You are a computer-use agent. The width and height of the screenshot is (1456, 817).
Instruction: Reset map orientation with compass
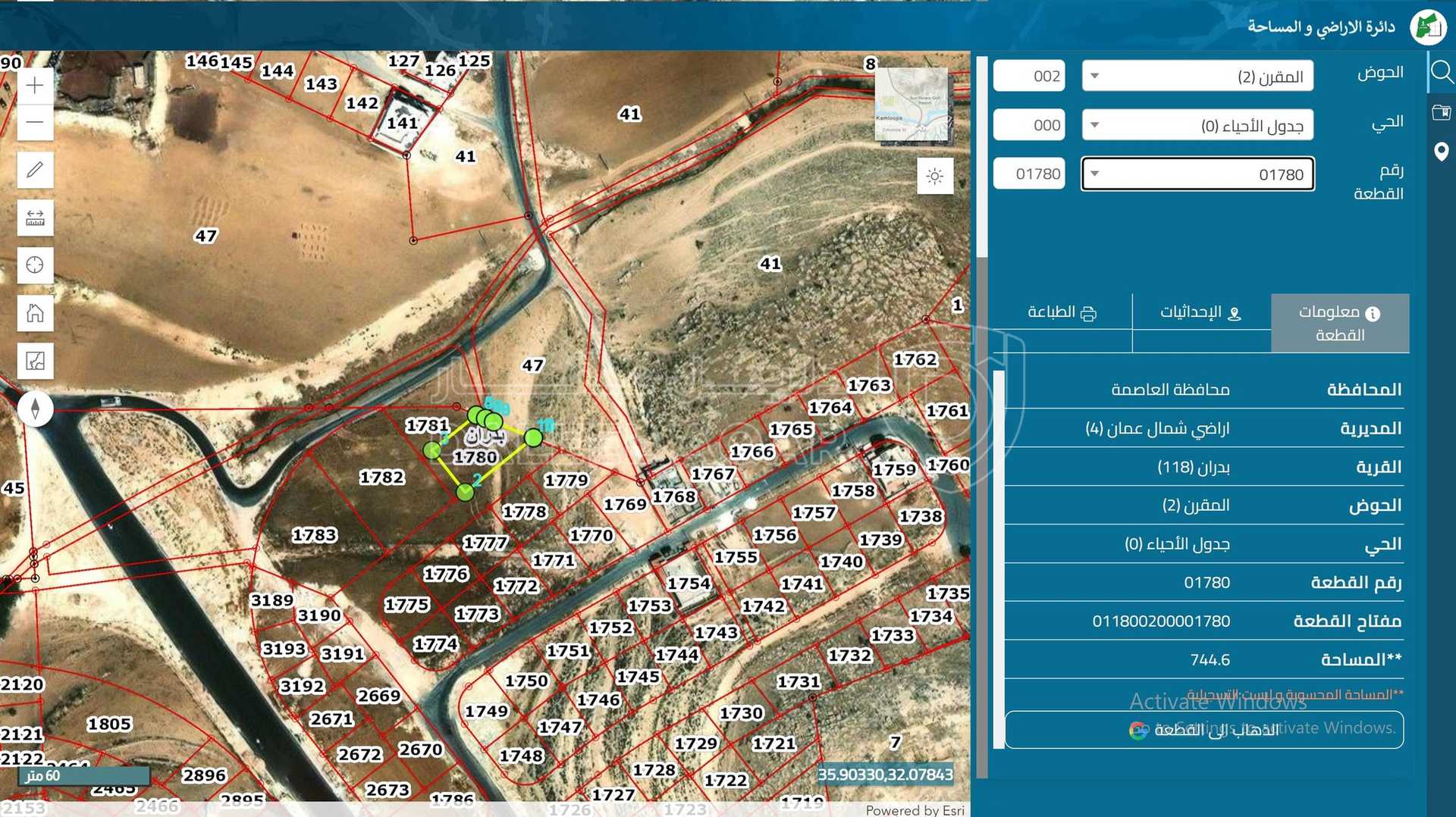[35, 409]
